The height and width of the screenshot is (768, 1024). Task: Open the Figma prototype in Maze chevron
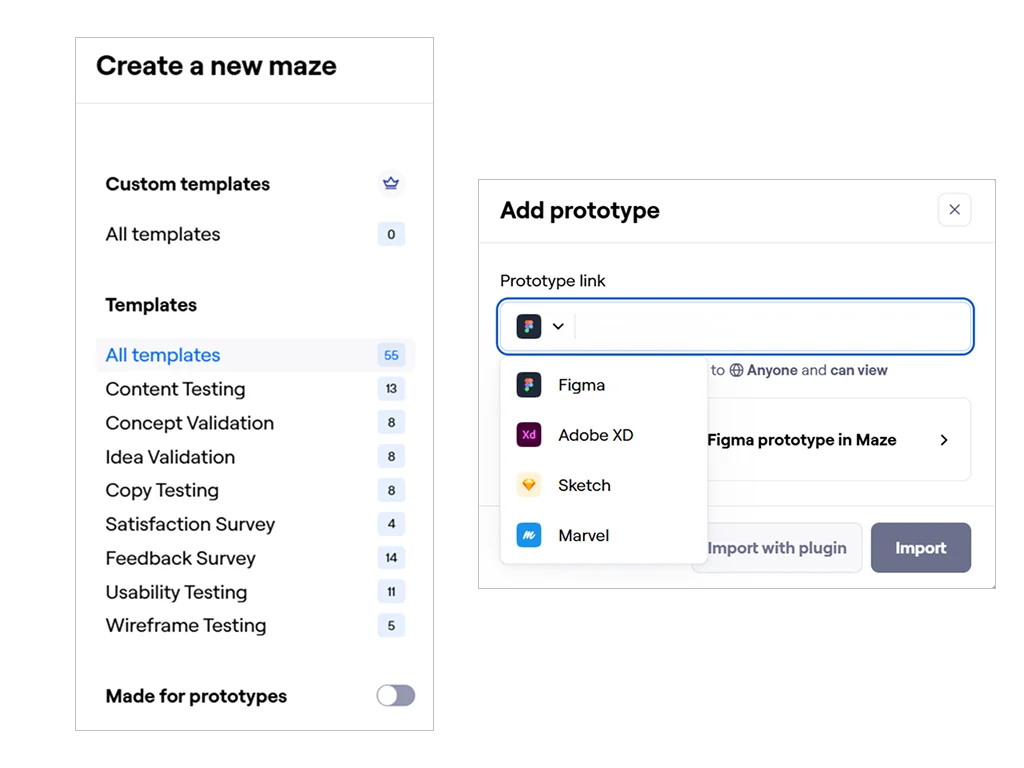(943, 440)
